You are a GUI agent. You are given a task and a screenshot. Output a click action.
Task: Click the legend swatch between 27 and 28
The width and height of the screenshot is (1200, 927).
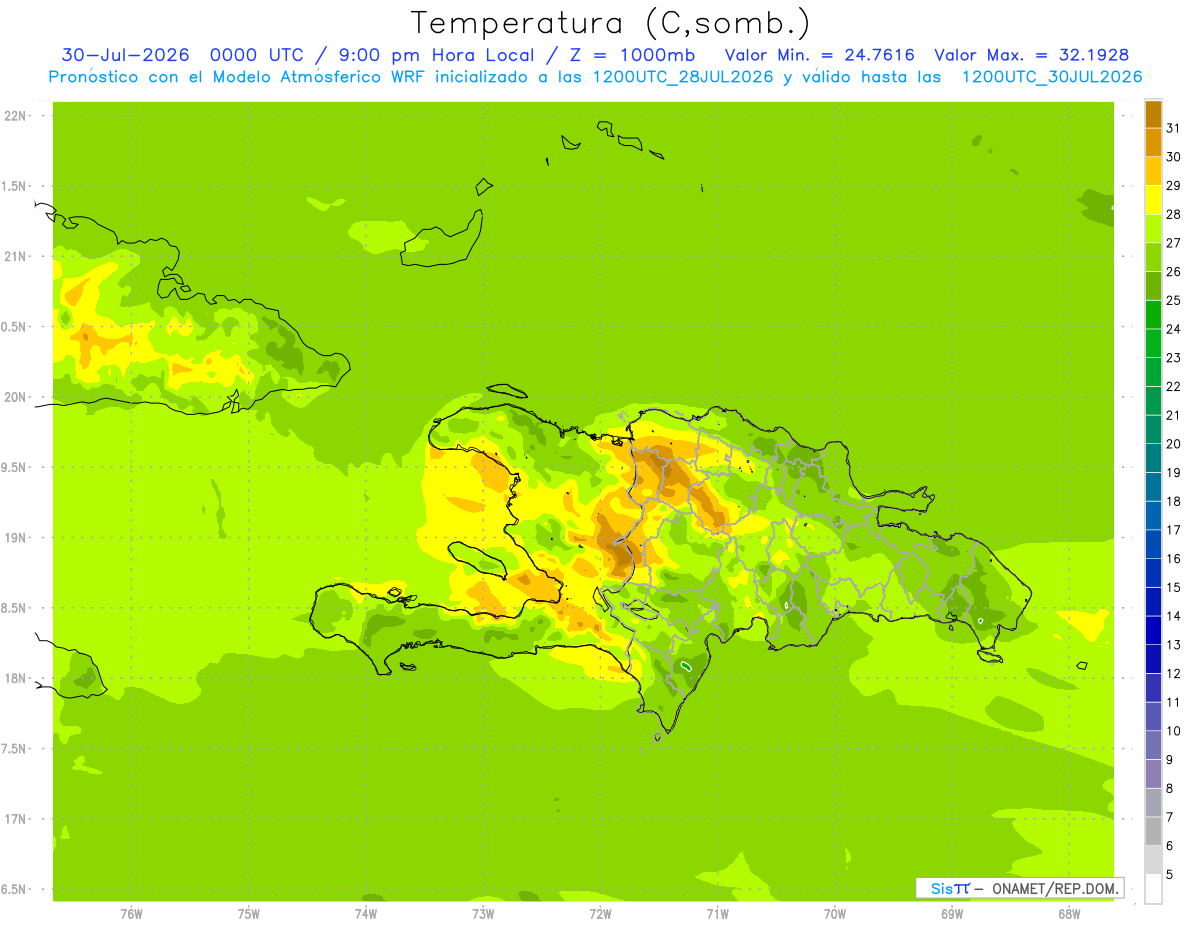click(1153, 229)
